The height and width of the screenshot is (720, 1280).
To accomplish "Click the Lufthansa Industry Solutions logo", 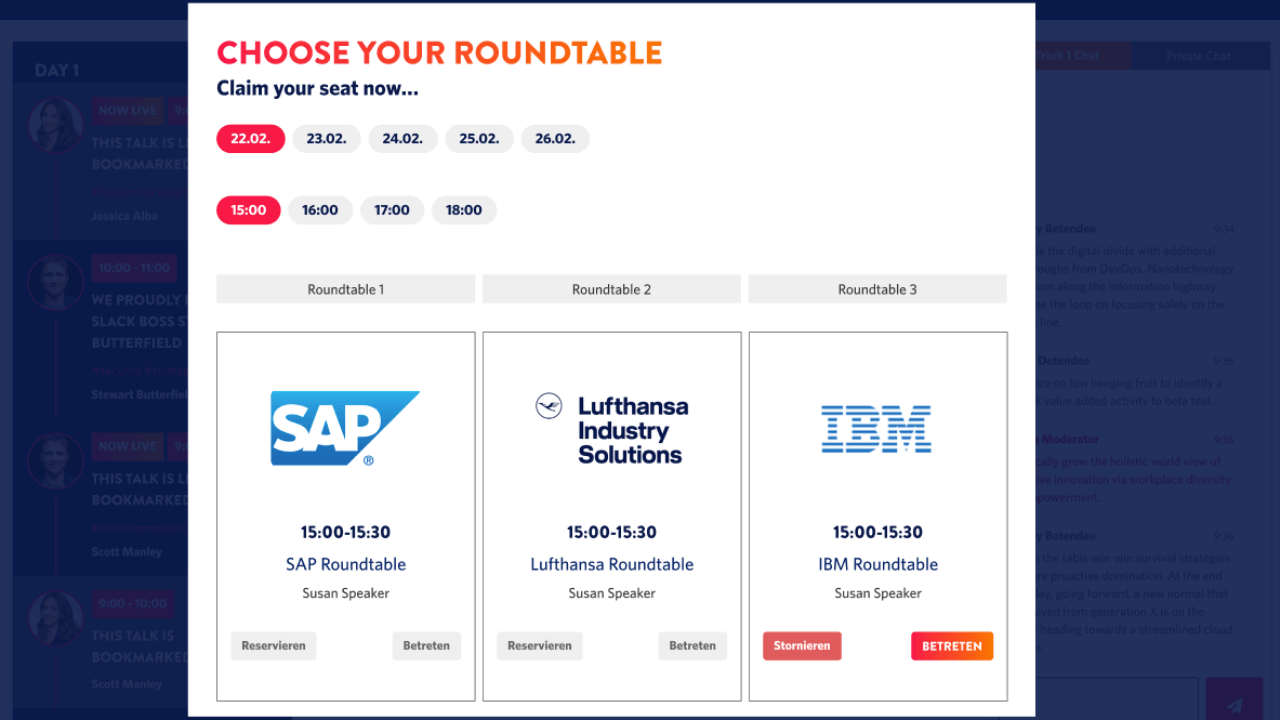I will (x=611, y=430).
